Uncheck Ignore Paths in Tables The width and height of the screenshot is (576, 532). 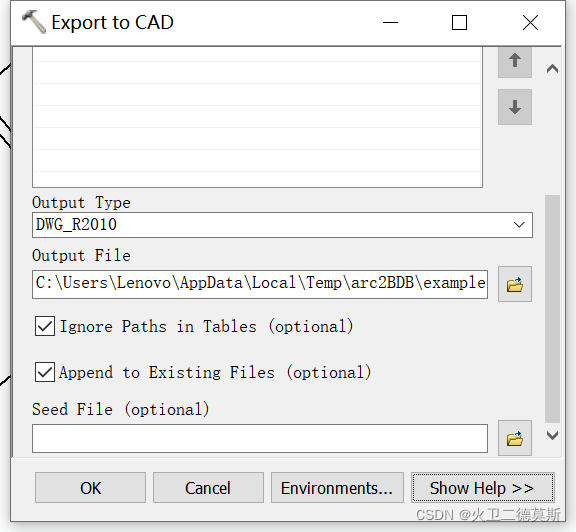(x=45, y=326)
